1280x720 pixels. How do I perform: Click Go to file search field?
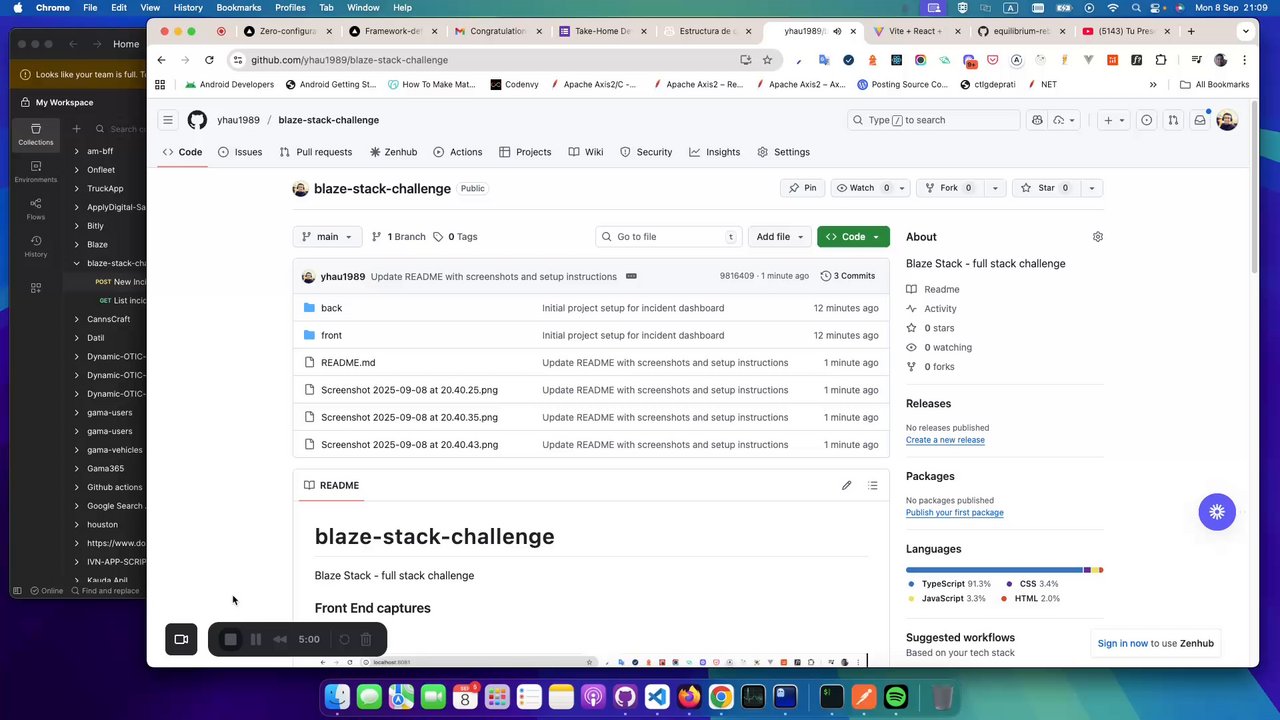tap(669, 237)
